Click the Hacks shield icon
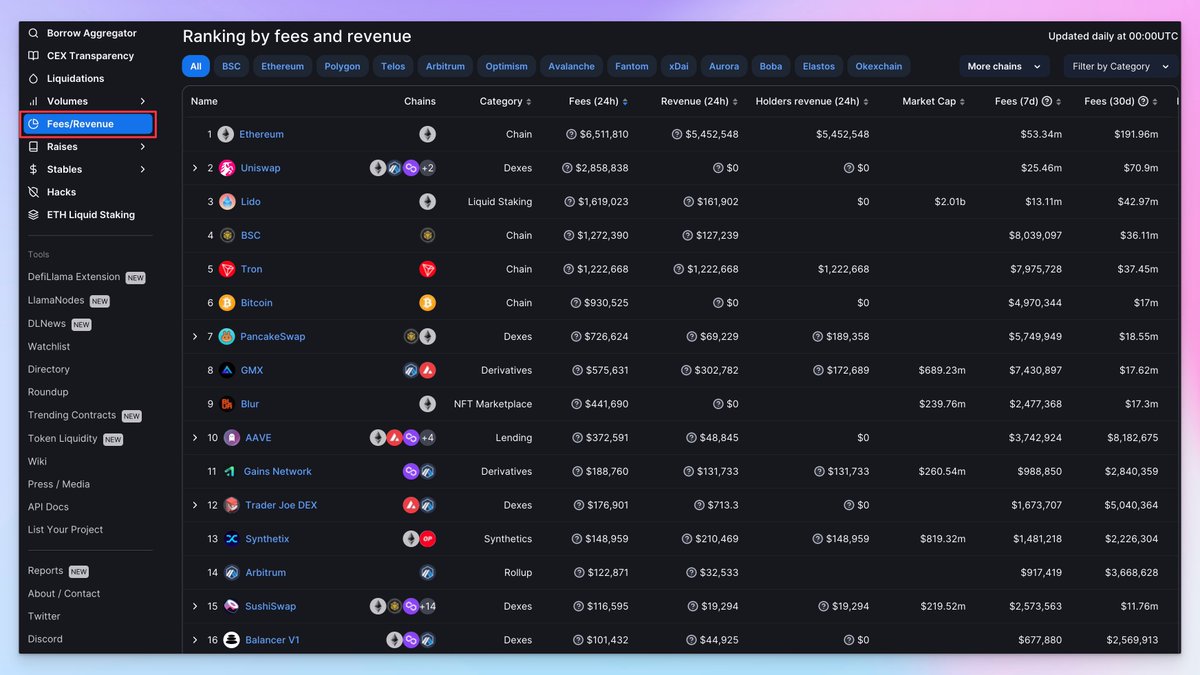The width and height of the screenshot is (1200, 675). point(33,192)
